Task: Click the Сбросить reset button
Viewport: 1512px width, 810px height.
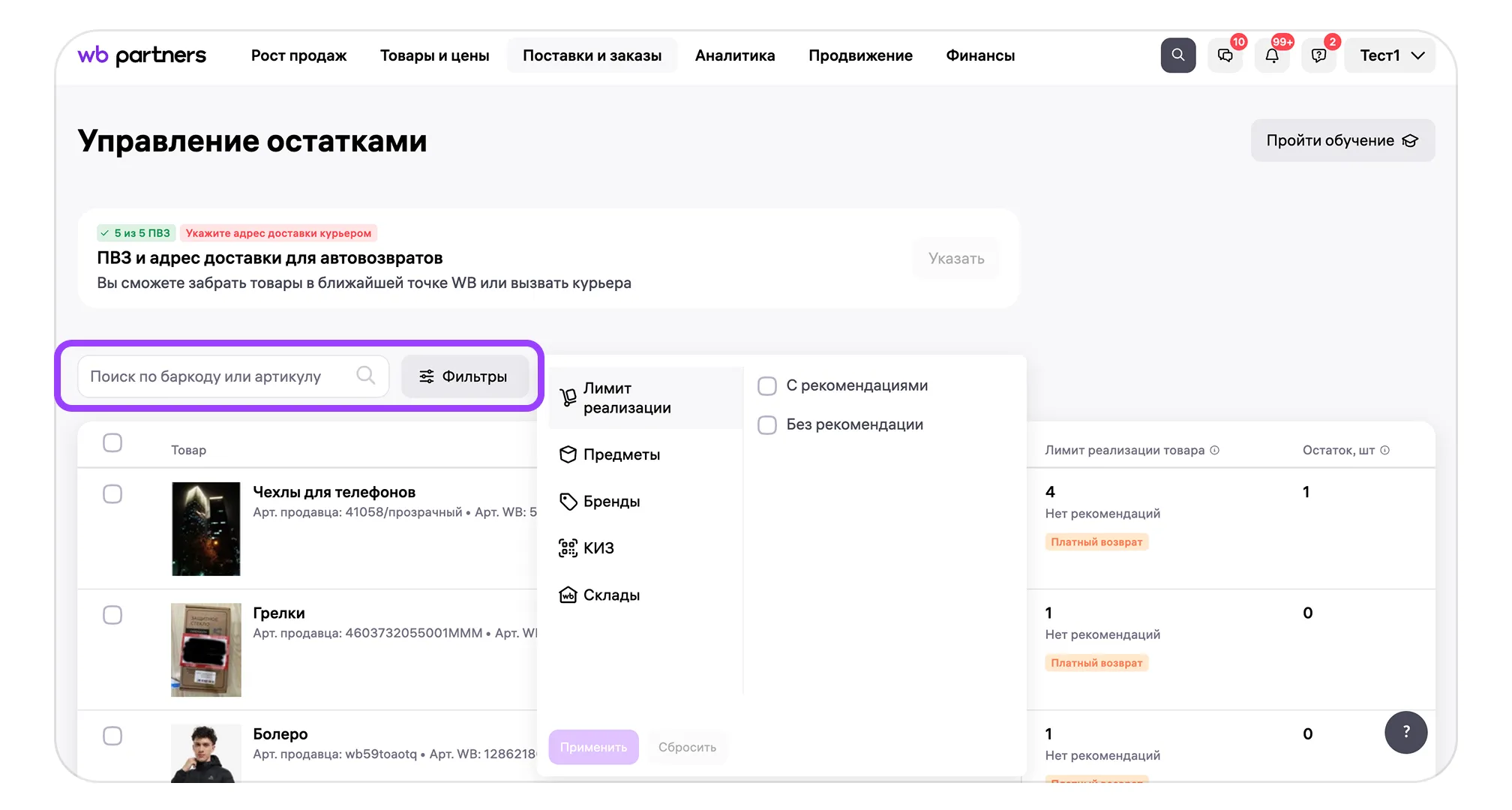Action: (x=687, y=747)
